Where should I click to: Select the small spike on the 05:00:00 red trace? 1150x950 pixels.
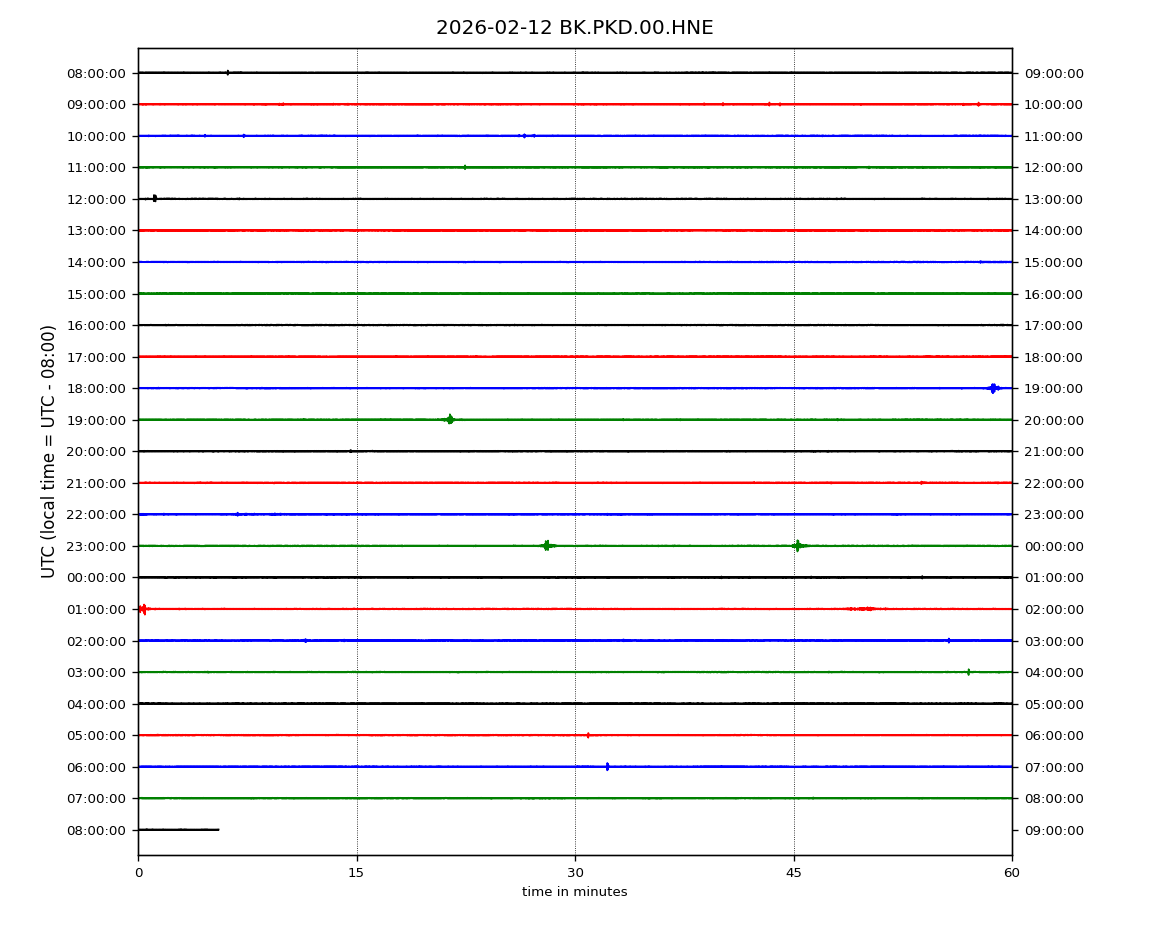coord(588,735)
